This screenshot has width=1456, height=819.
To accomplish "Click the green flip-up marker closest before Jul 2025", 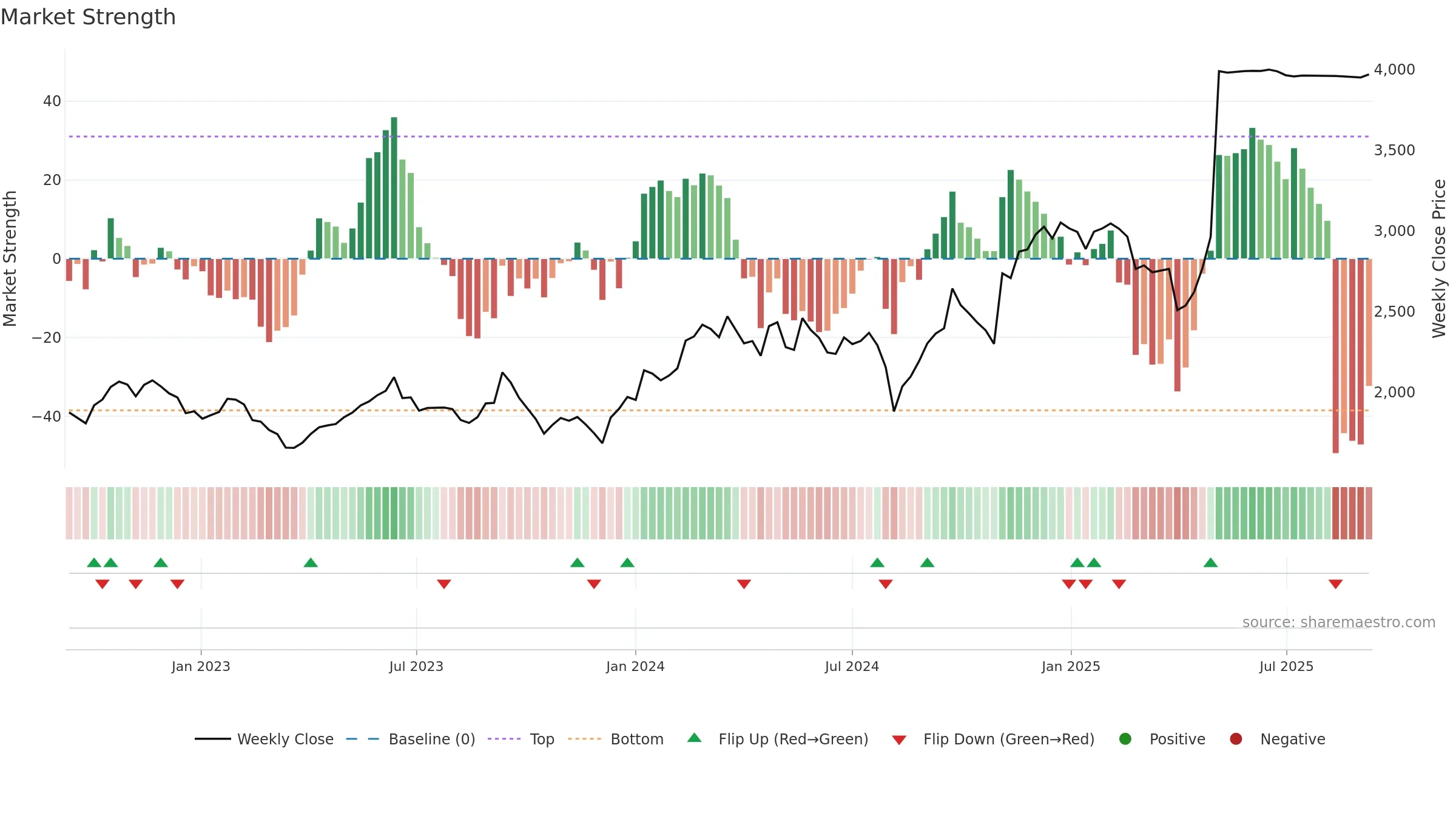I will tap(1210, 562).
